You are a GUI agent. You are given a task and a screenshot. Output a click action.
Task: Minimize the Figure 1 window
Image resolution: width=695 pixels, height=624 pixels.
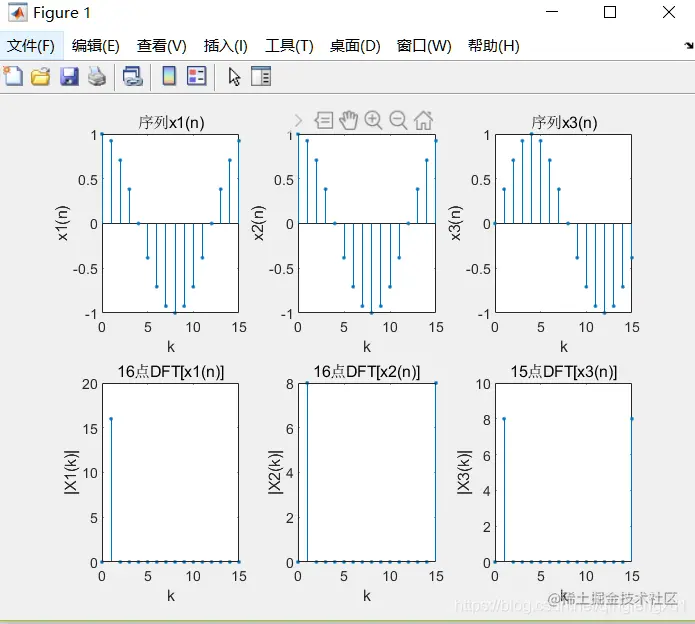coord(552,12)
